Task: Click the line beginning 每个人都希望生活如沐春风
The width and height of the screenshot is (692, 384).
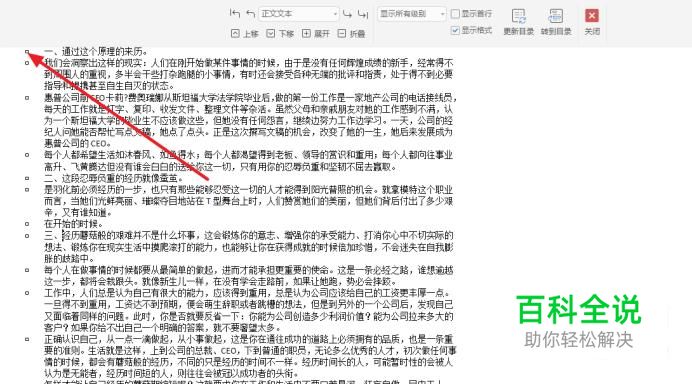Action: (x=248, y=155)
